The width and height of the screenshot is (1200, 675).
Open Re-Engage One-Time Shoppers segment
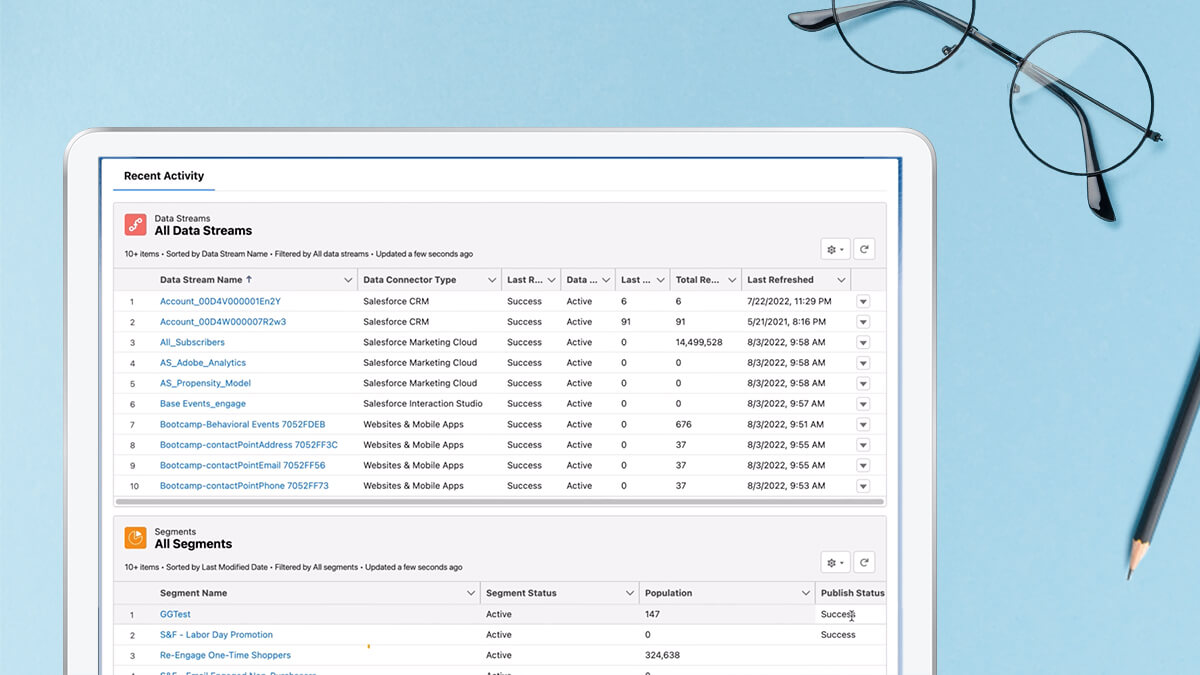coord(225,655)
